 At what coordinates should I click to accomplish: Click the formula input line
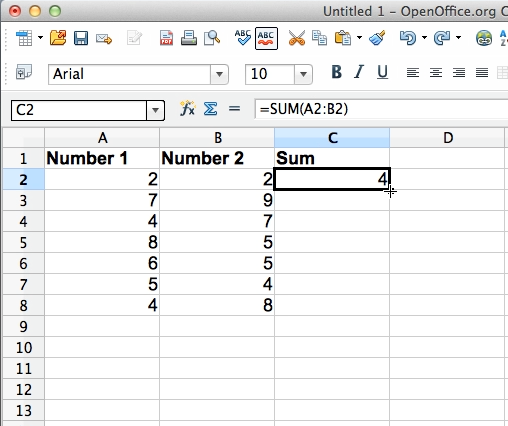point(381,109)
